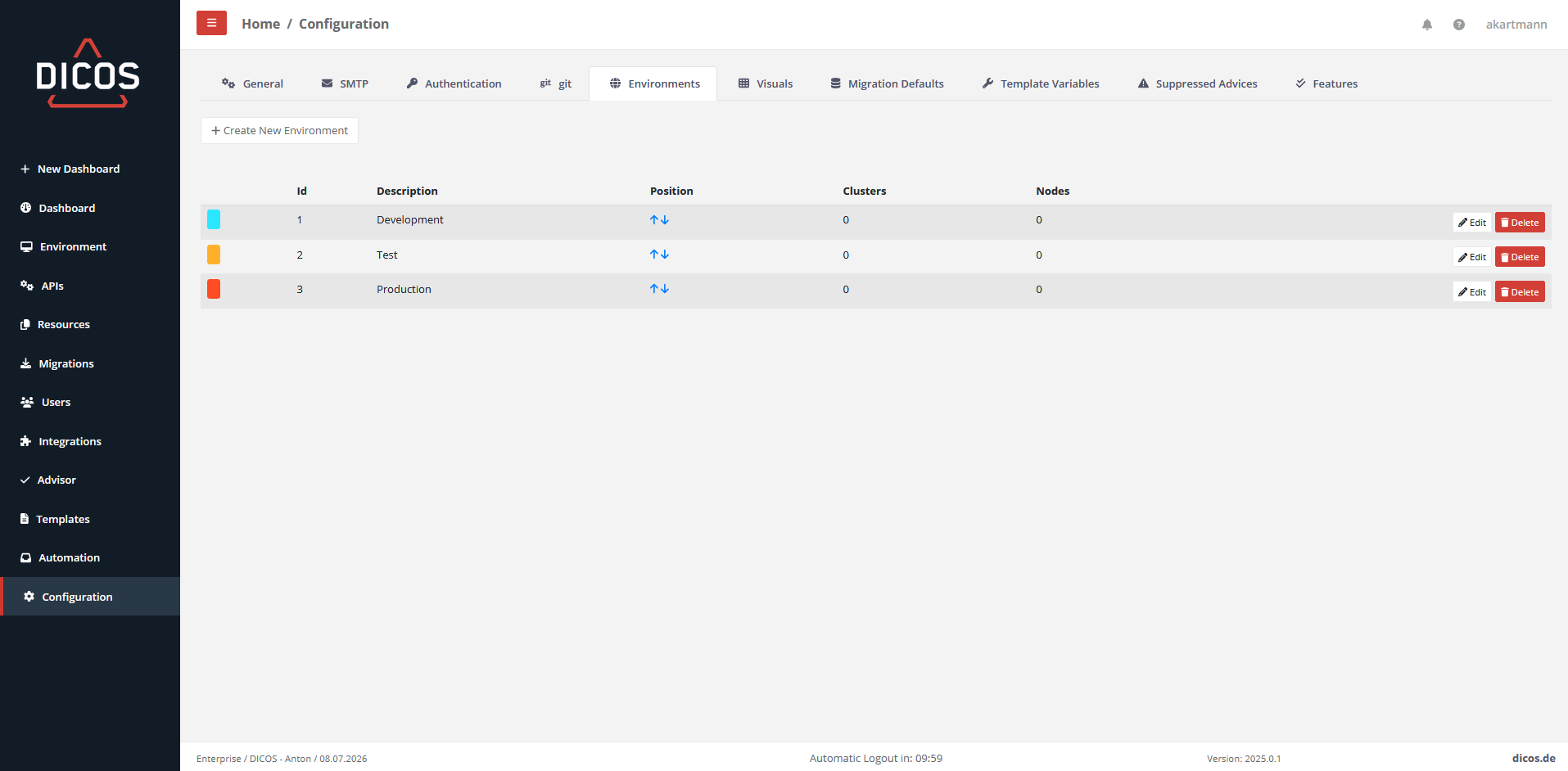Click the red hamburger menu toggle

click(211, 23)
